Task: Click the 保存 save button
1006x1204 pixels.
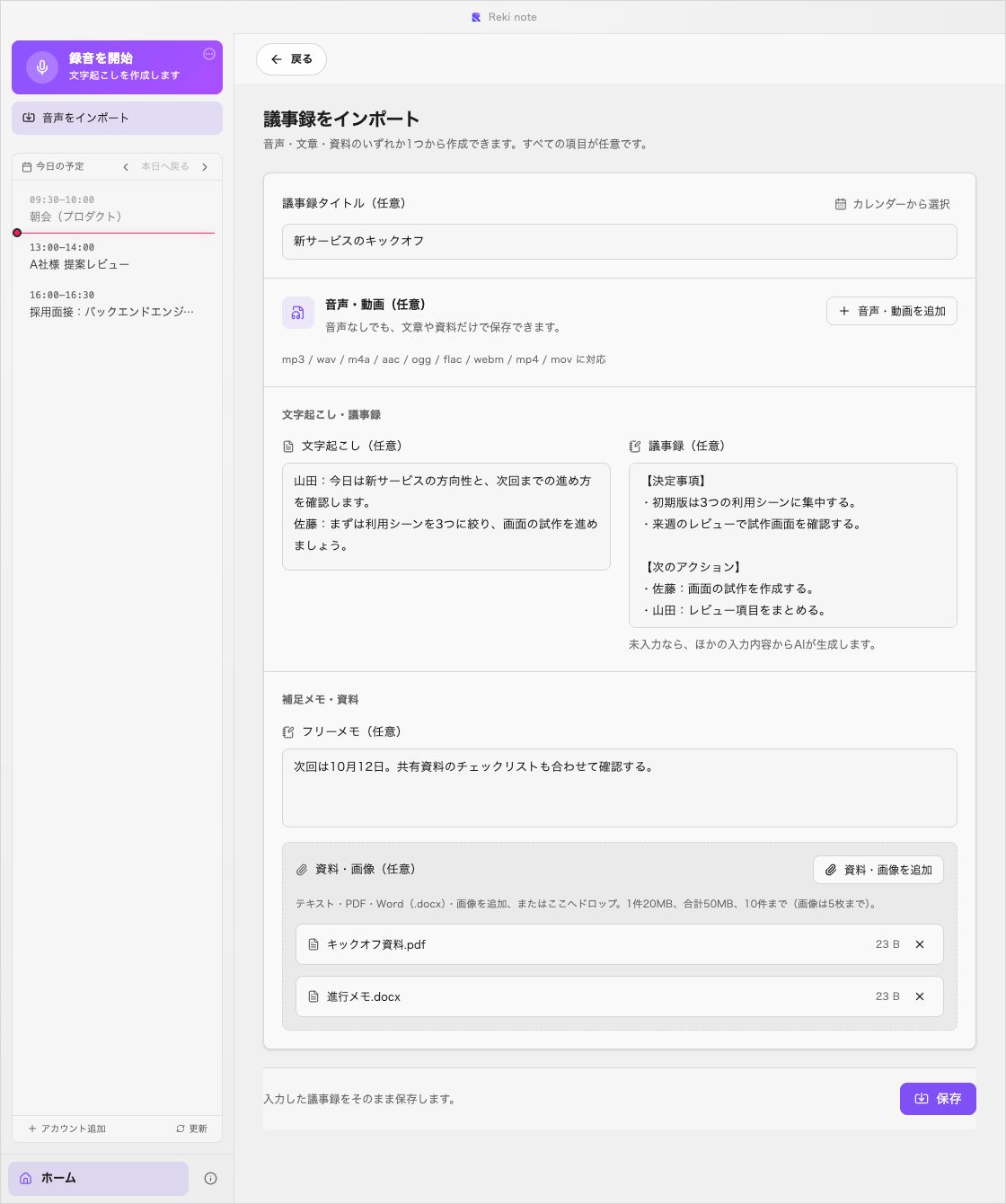Action: tap(938, 1099)
